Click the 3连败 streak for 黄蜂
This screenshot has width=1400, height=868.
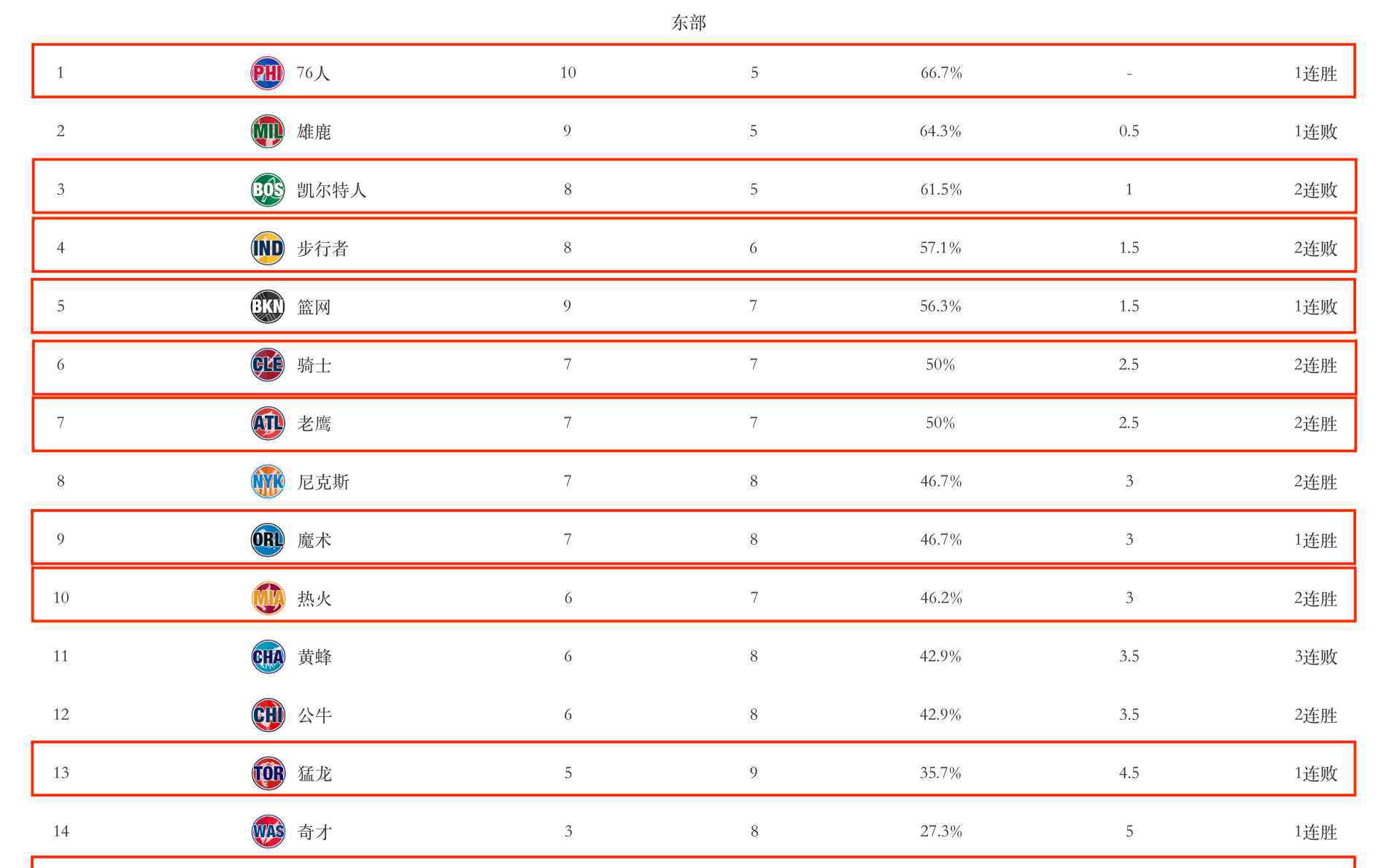coord(1315,656)
